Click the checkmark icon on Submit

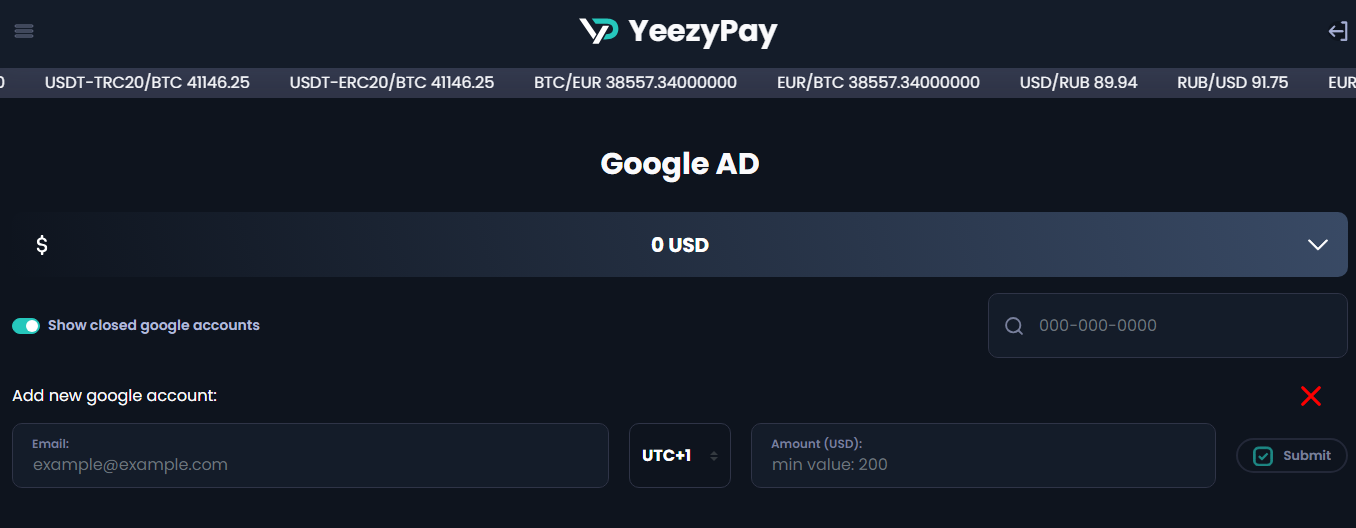pos(1263,456)
